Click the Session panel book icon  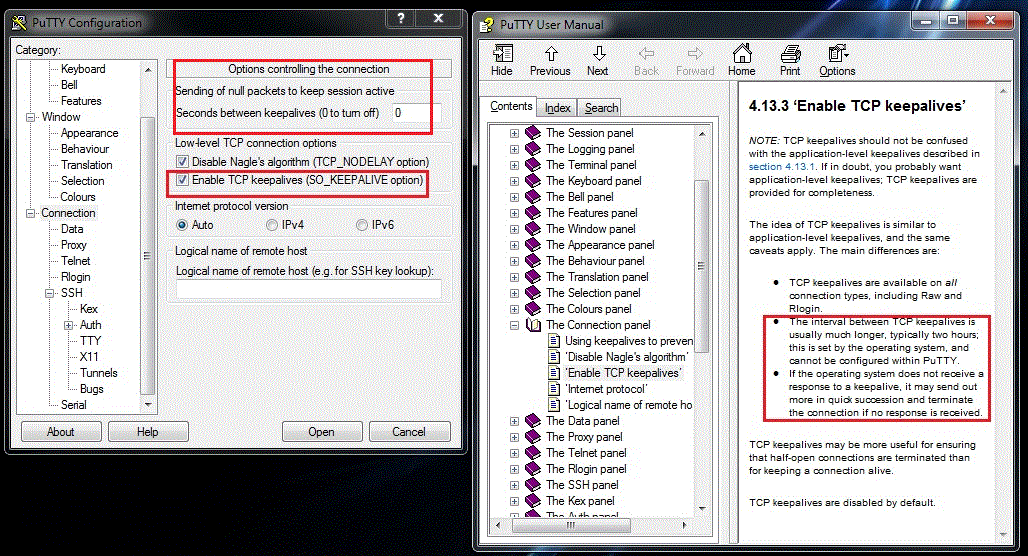[533, 132]
